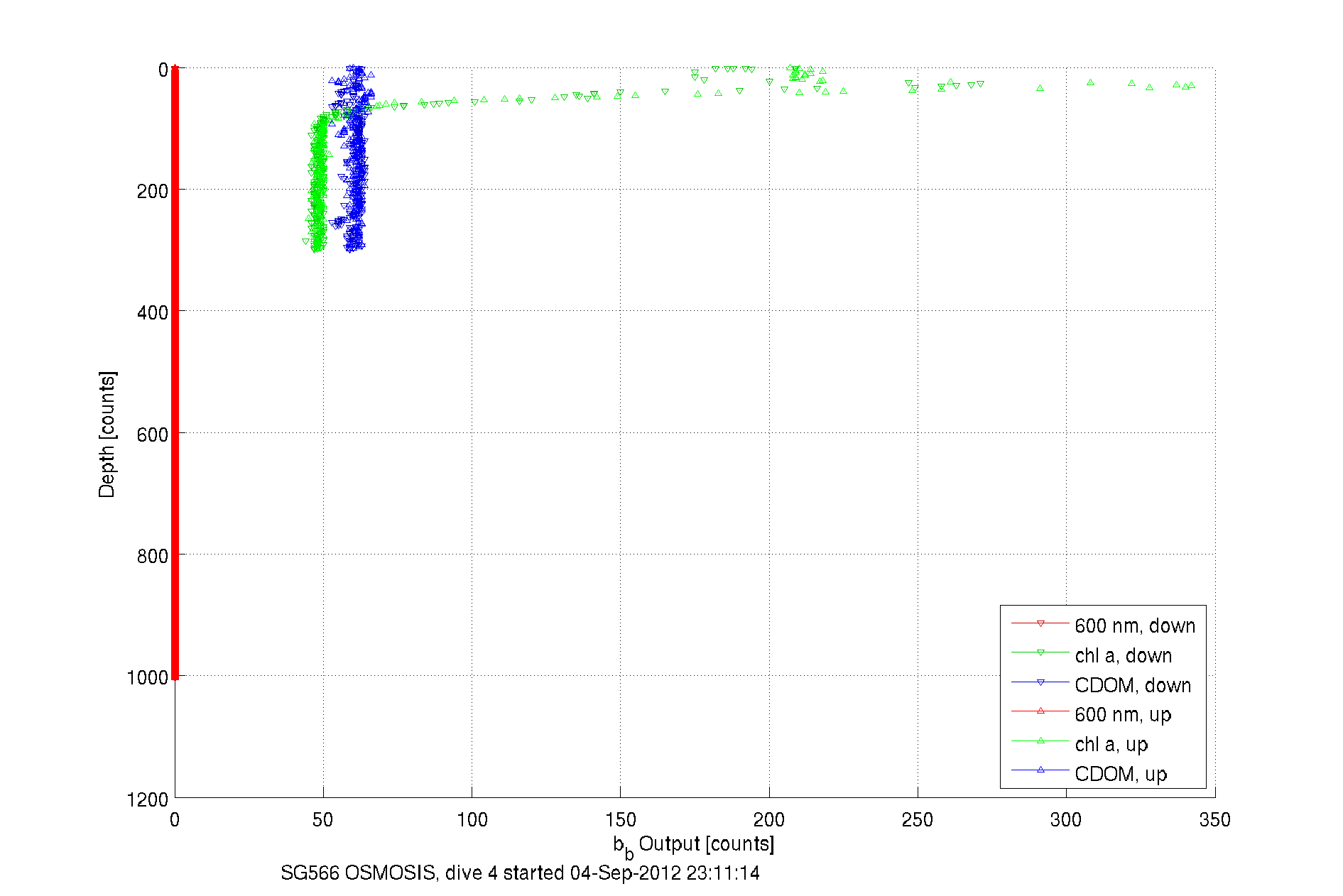The width and height of the screenshot is (1343, 896).
Task: Click the 'chl a, down' legend entry
Action: [x=1092, y=655]
